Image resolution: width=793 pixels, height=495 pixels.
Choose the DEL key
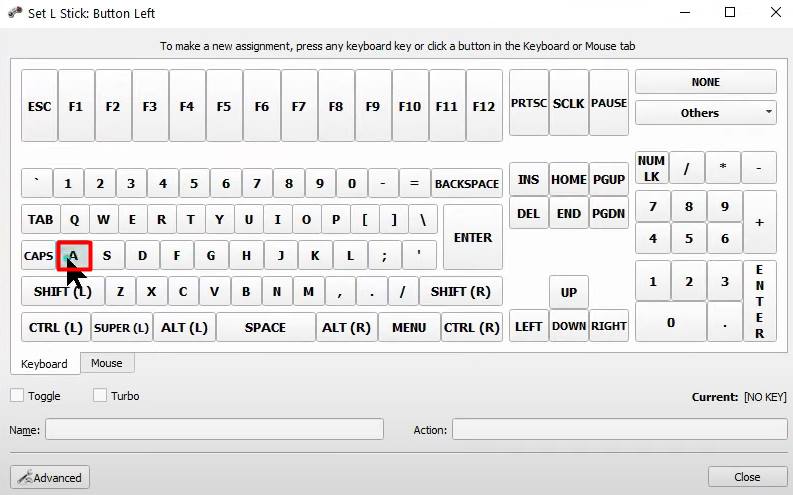(528, 213)
